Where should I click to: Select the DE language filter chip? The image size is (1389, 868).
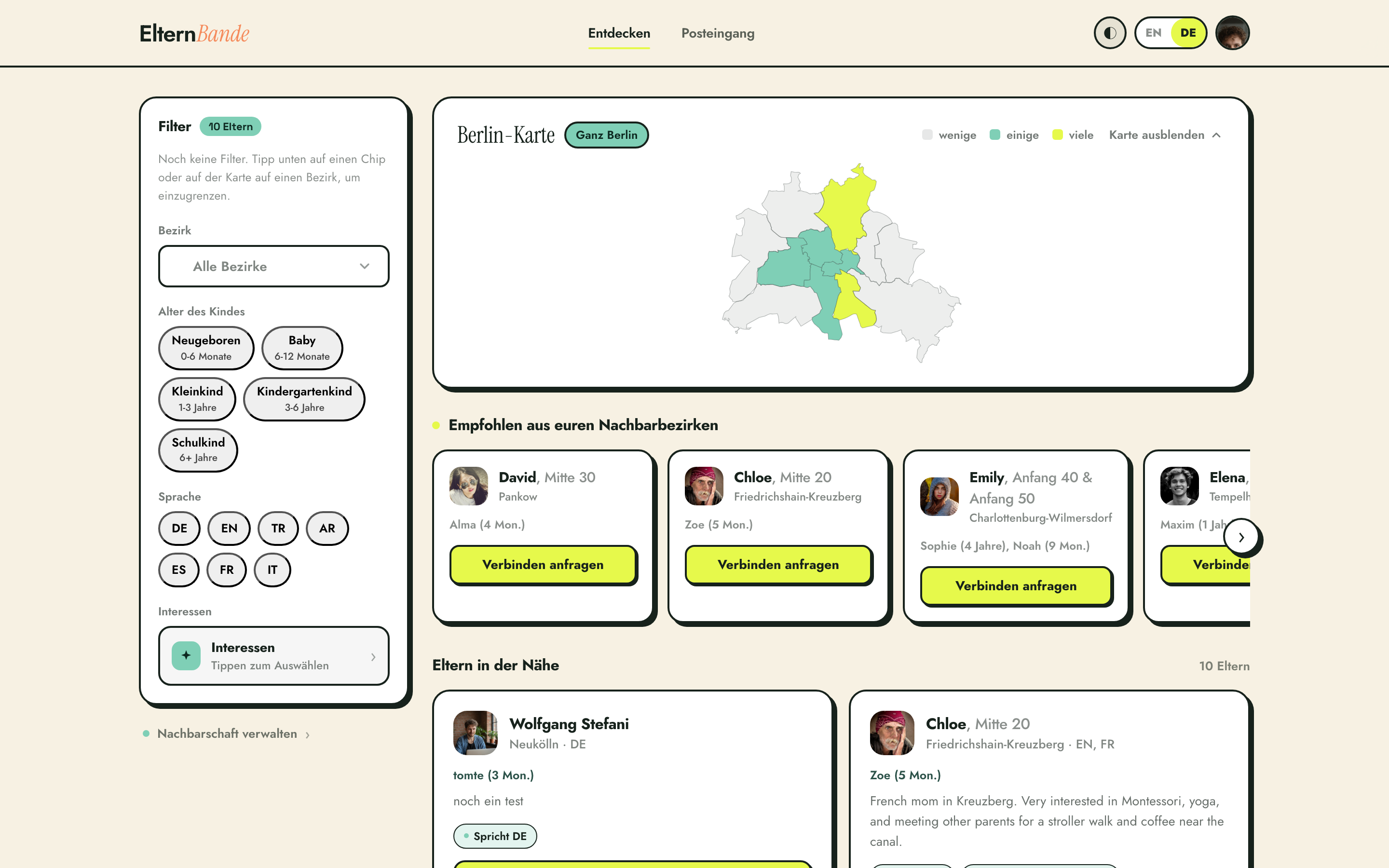pos(179,528)
